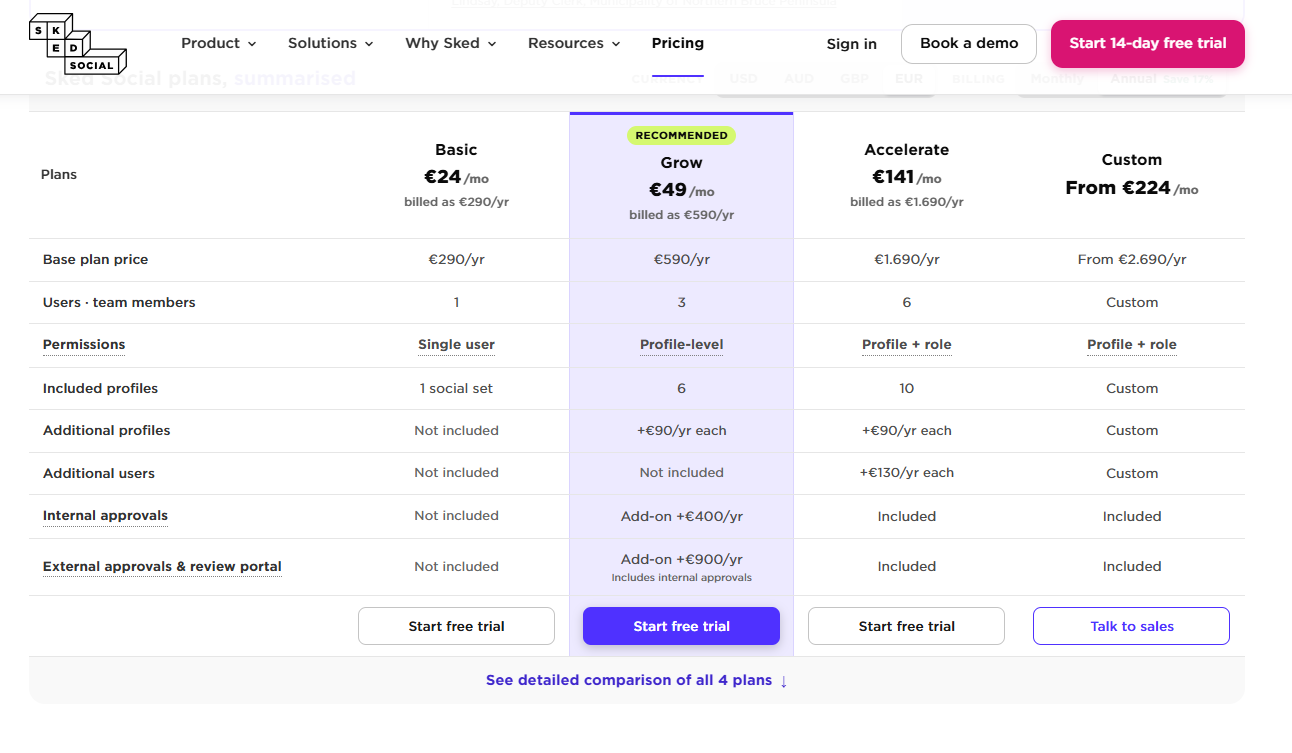This screenshot has height=753, width=1292.
Task: Click 'billed as €590/yr' under Grow
Action: (681, 215)
